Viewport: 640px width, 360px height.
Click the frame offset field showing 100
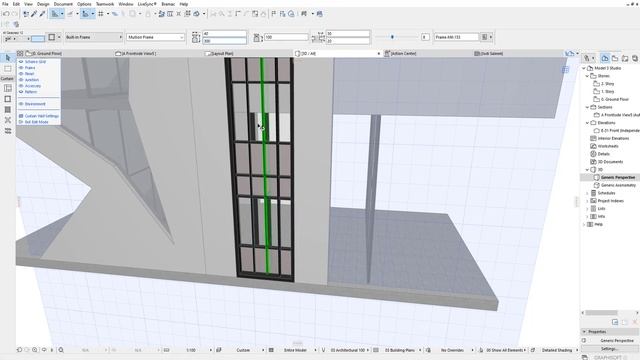coord(286,37)
